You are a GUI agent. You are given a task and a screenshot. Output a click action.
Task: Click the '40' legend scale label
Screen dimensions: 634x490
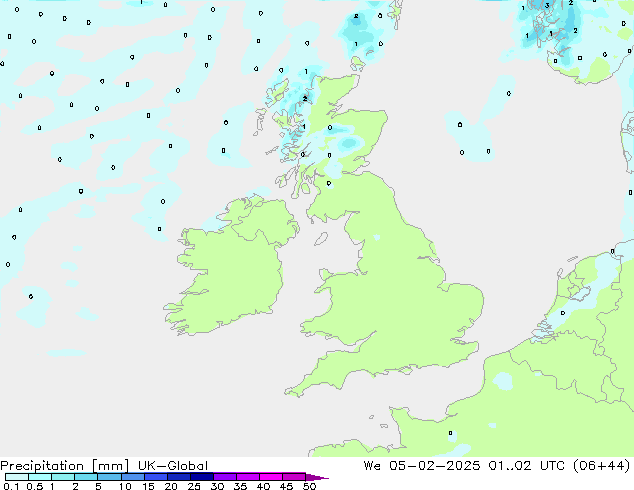tap(263, 486)
